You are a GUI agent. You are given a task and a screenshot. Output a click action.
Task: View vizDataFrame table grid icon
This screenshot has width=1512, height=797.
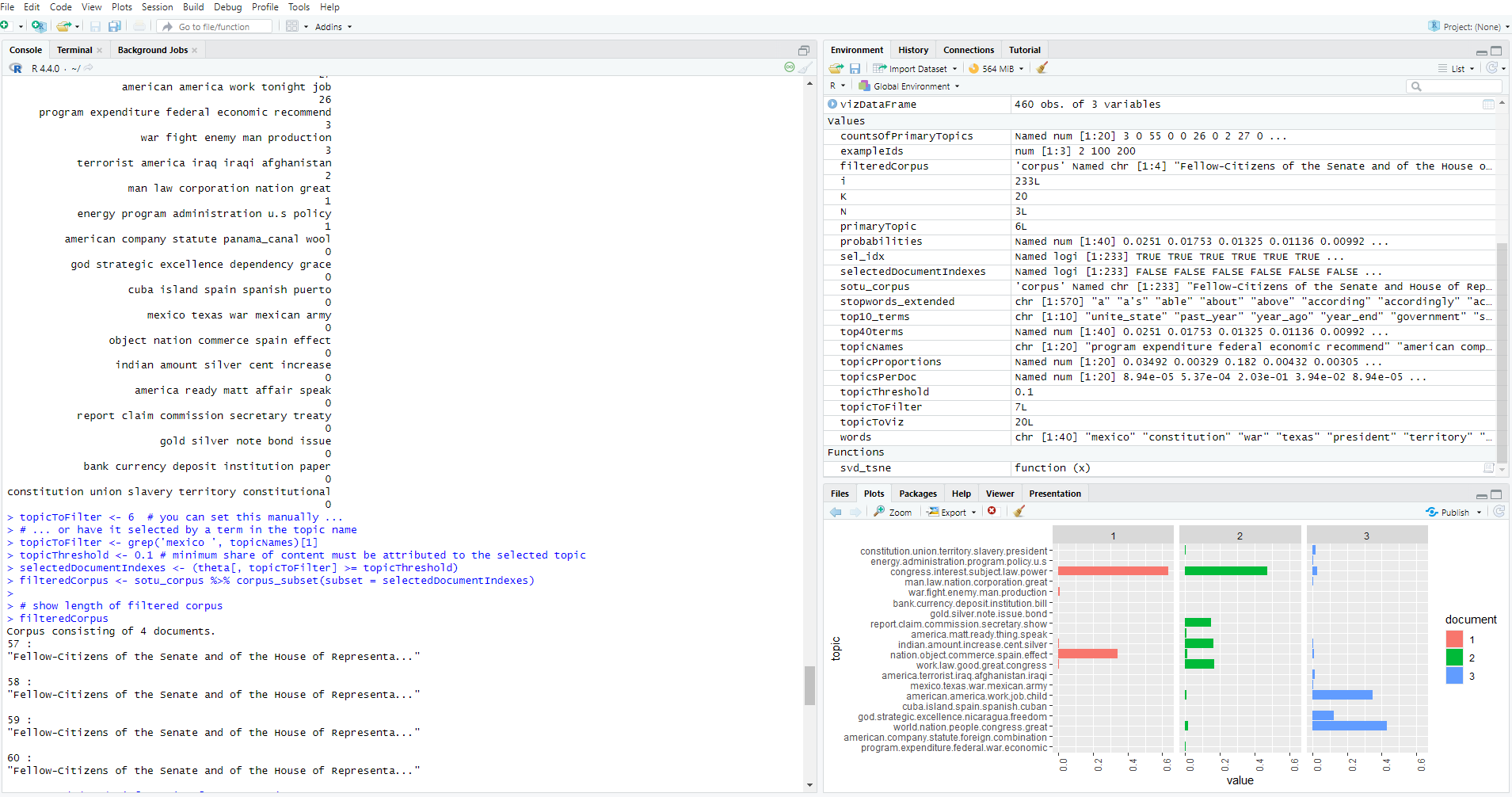pos(1488,104)
